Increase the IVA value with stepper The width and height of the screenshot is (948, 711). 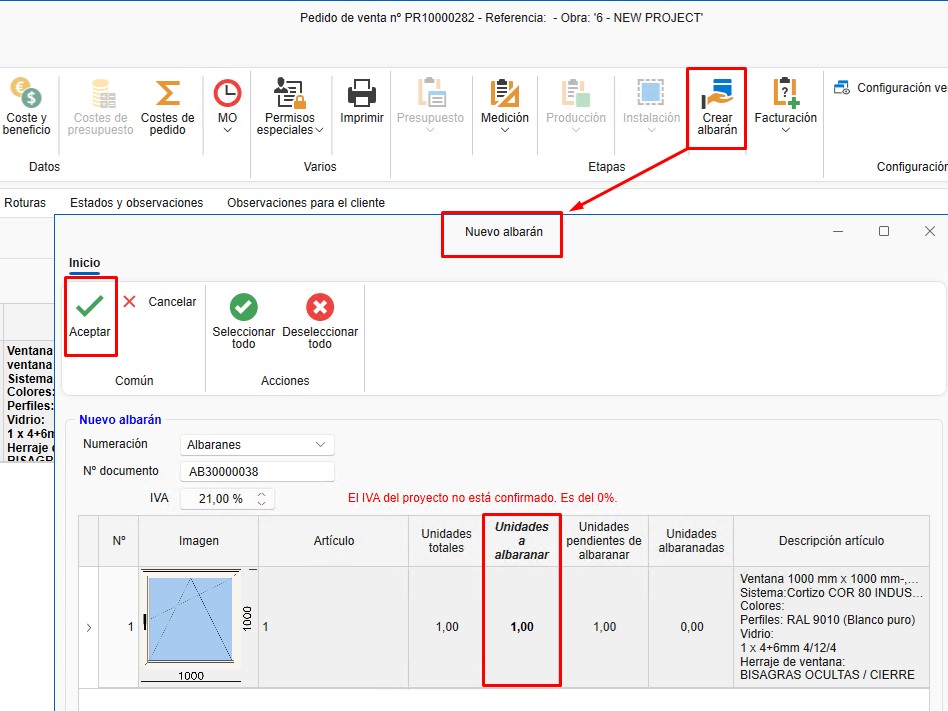(x=261, y=495)
